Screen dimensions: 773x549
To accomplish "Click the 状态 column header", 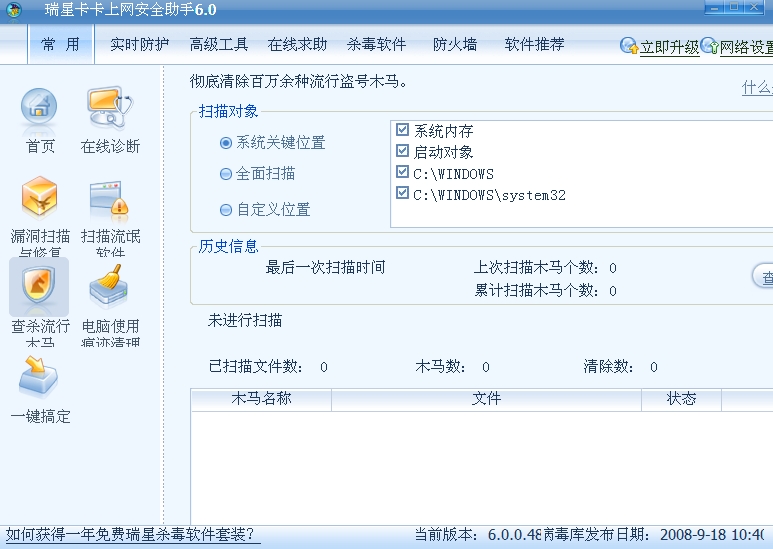I will point(681,399).
